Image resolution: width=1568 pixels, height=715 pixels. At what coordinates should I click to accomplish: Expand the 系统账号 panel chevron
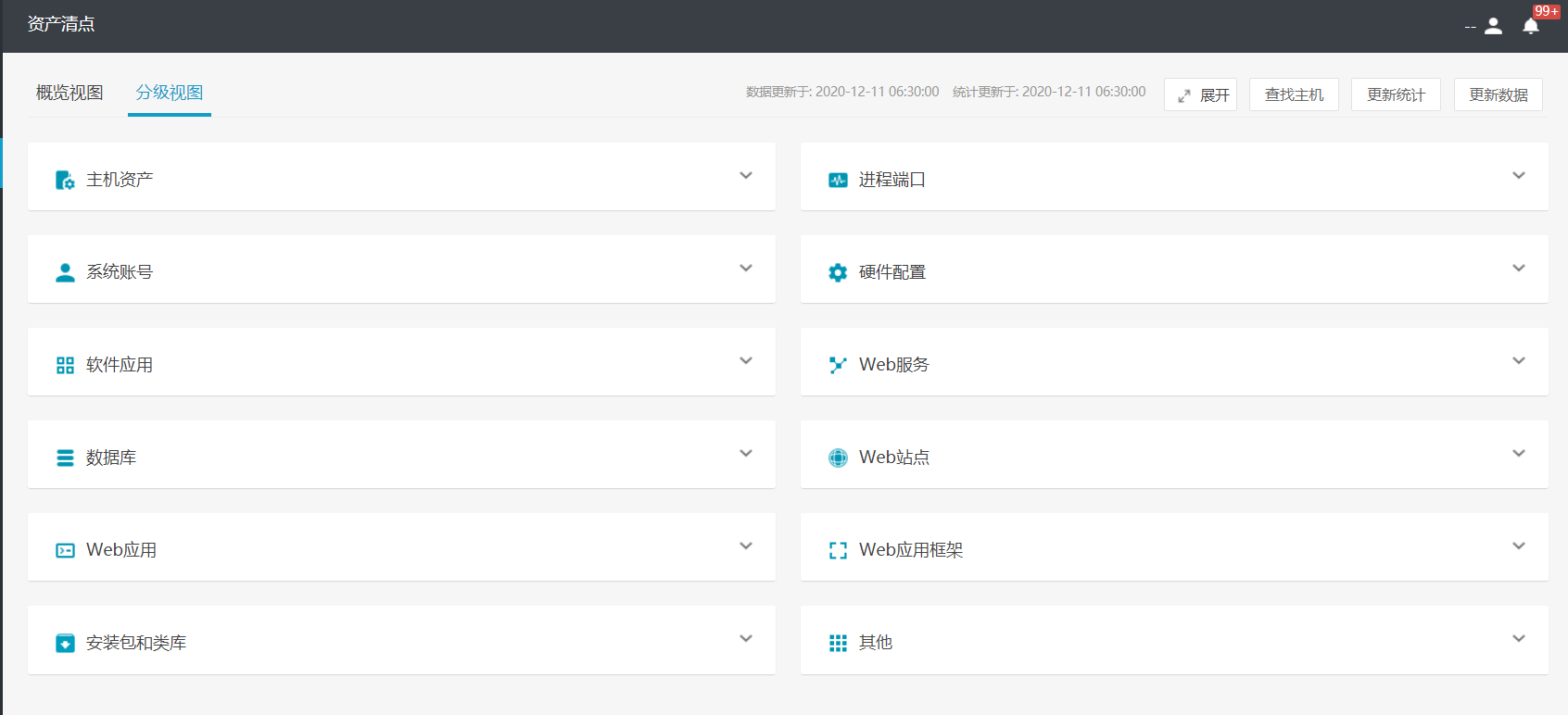coord(746,269)
